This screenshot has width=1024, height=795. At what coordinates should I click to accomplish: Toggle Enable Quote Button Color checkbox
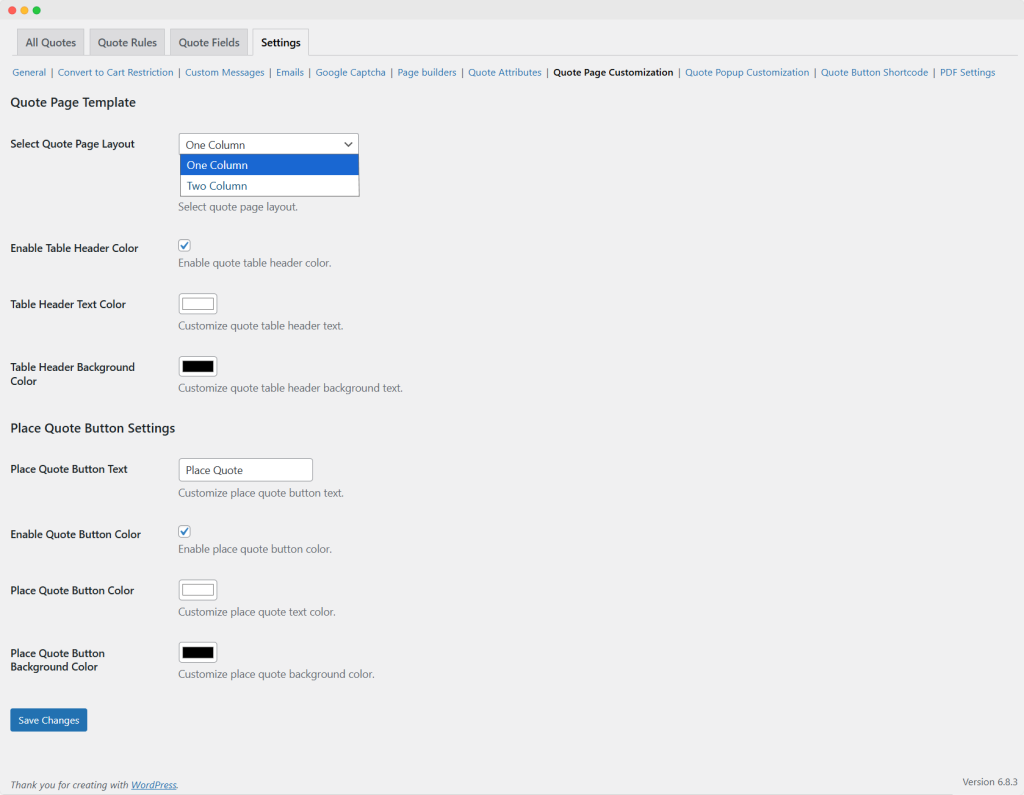[x=184, y=532]
